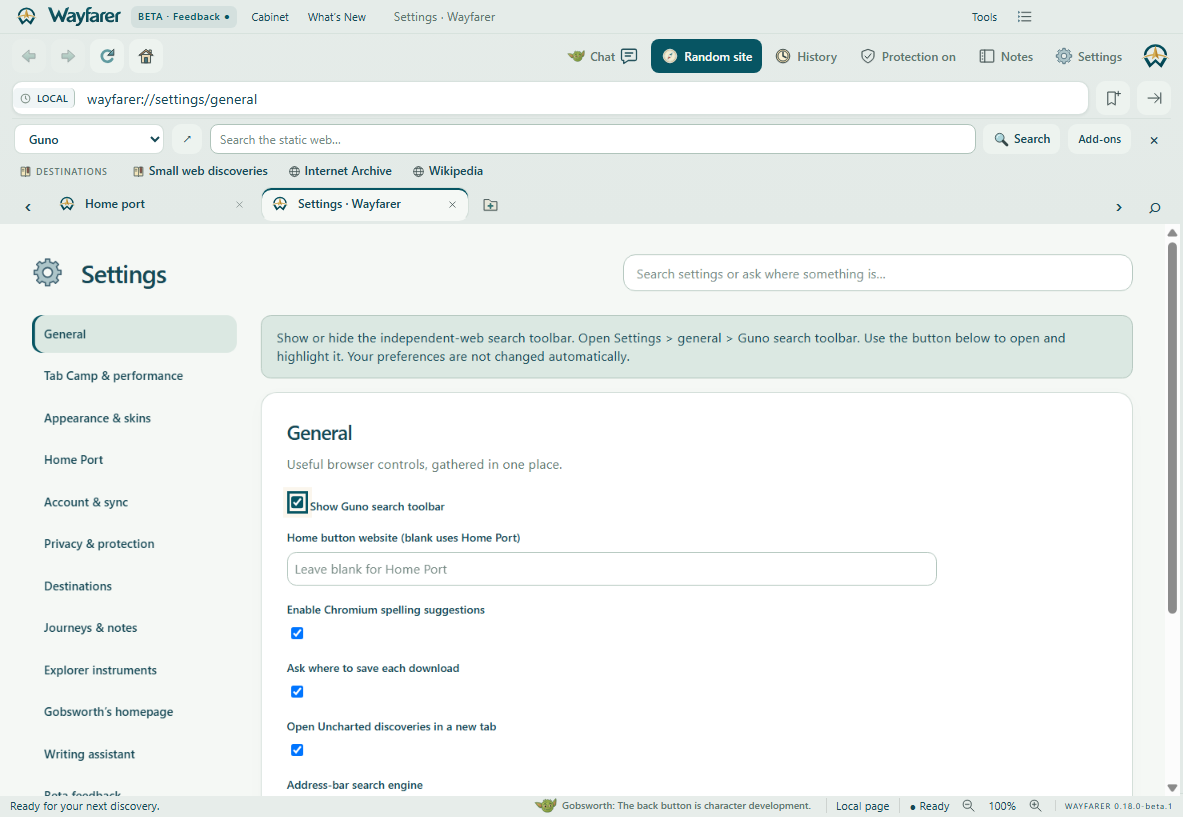Screen dimensions: 1183x817
Task: Uncheck Show Guno search toolbar
Action: [297, 502]
